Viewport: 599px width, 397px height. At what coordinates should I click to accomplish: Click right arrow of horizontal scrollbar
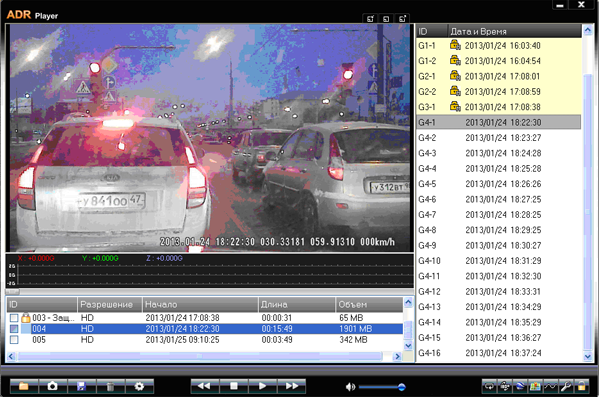[397, 356]
